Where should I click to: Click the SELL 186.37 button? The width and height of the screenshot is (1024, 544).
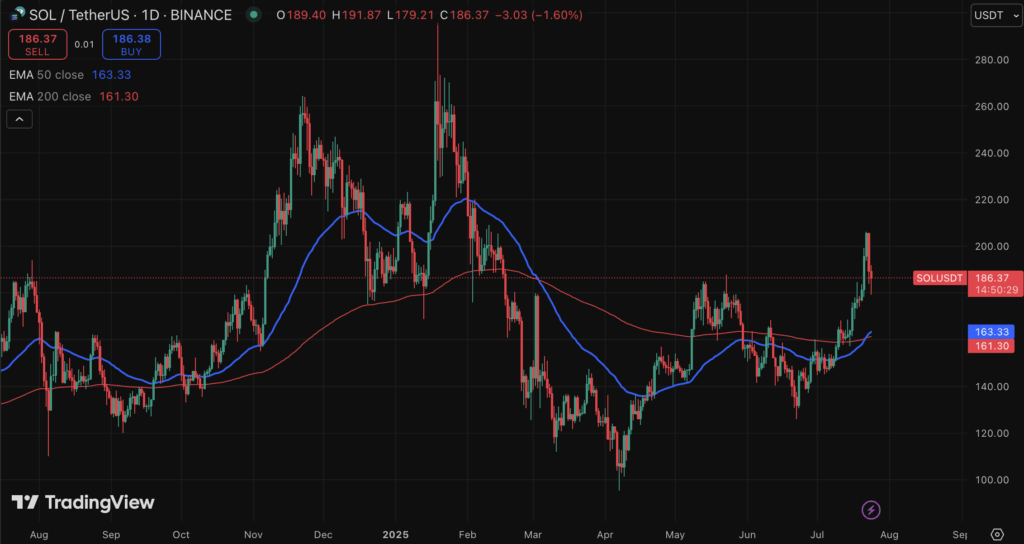point(37,44)
